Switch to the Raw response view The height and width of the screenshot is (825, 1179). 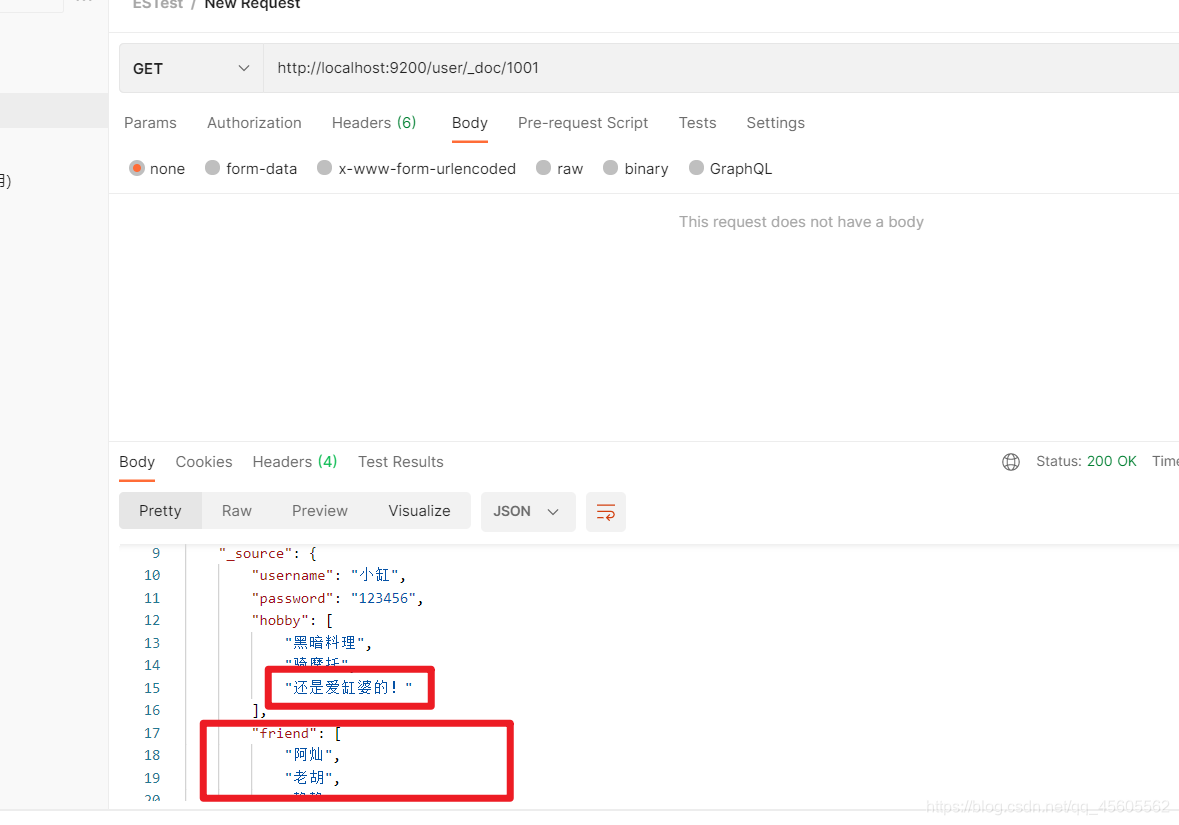coord(237,511)
